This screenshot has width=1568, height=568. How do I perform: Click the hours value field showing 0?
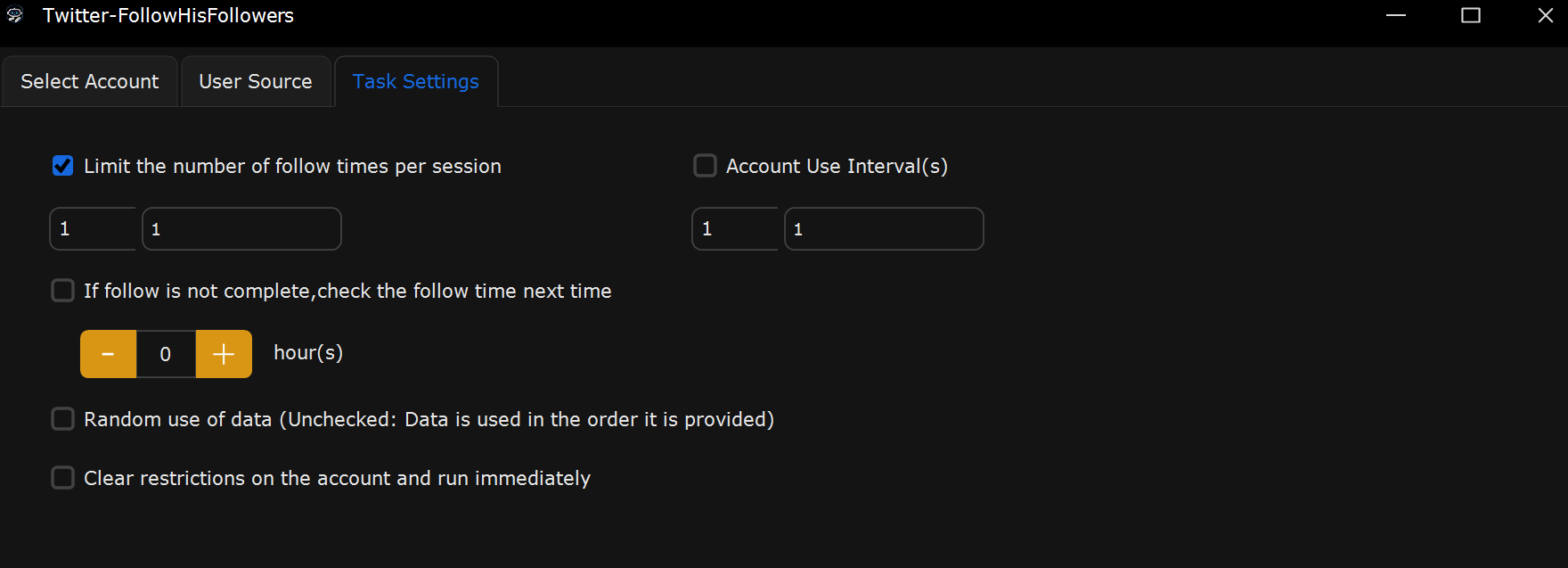pos(166,354)
